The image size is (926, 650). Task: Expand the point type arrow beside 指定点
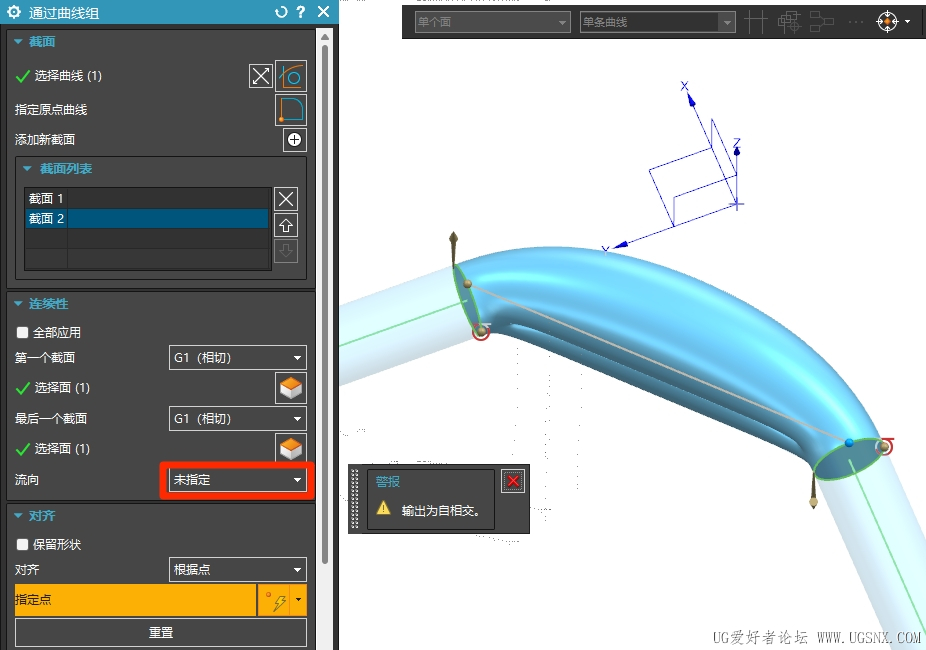click(298, 600)
